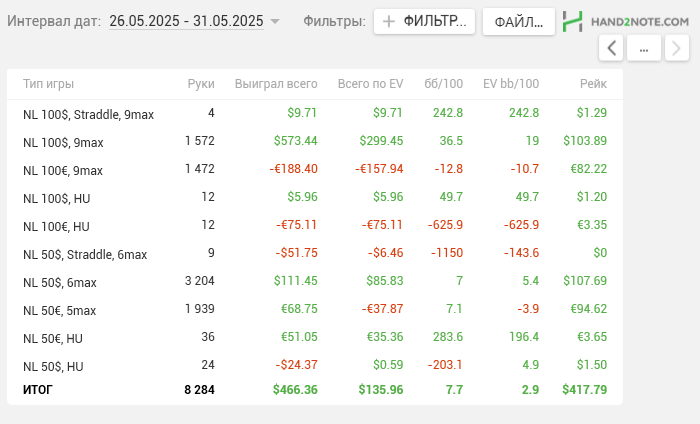Sort by the EV bb/100 column header
Image resolution: width=700 pixels, height=424 pixels.
pos(510,85)
